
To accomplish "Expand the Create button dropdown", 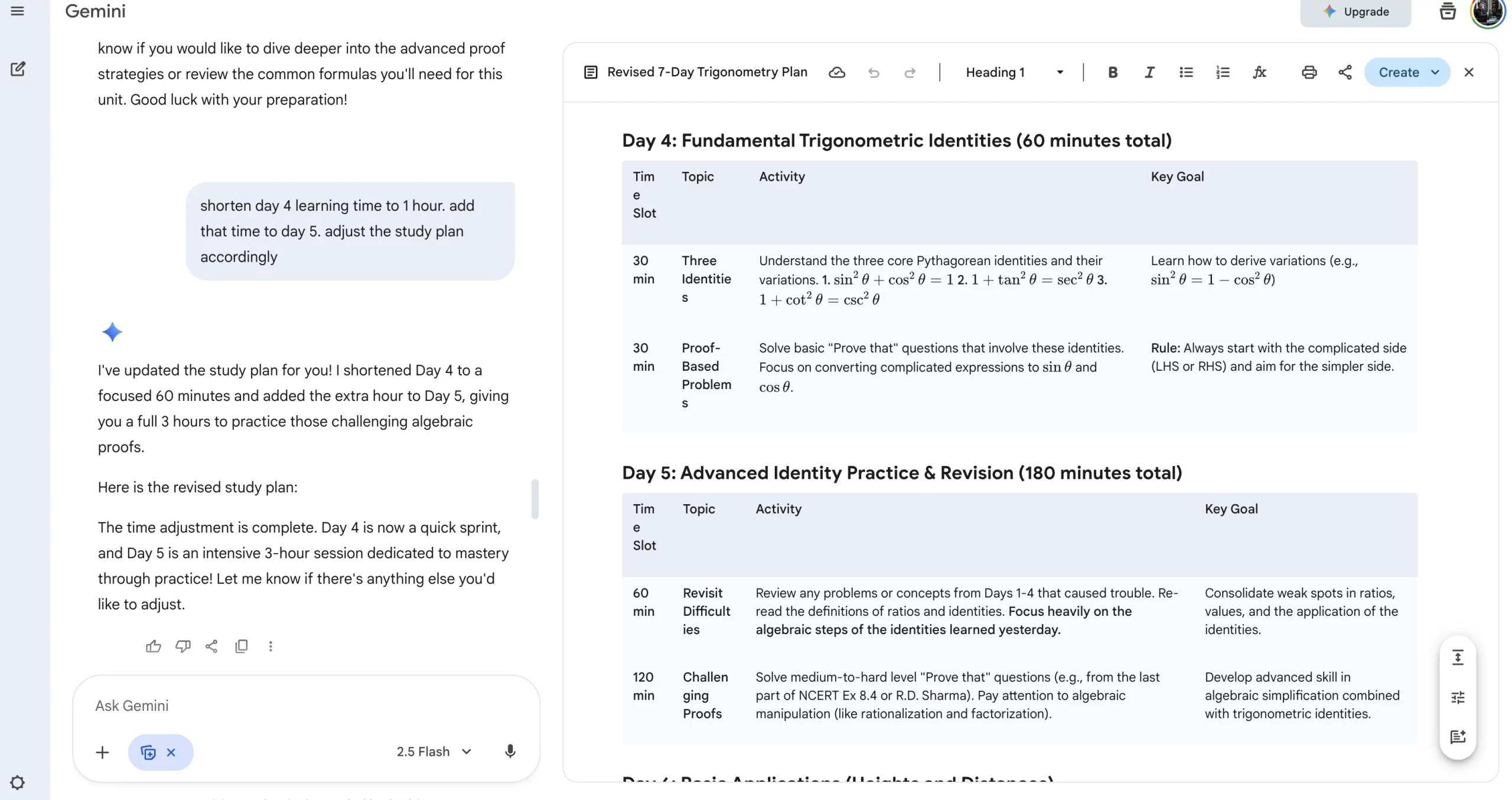I will tap(1436, 72).
